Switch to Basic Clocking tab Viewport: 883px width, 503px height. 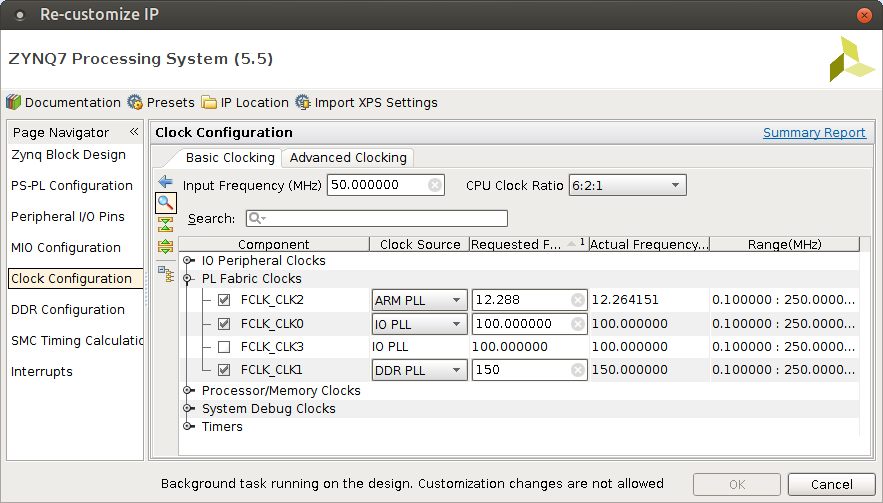point(230,158)
